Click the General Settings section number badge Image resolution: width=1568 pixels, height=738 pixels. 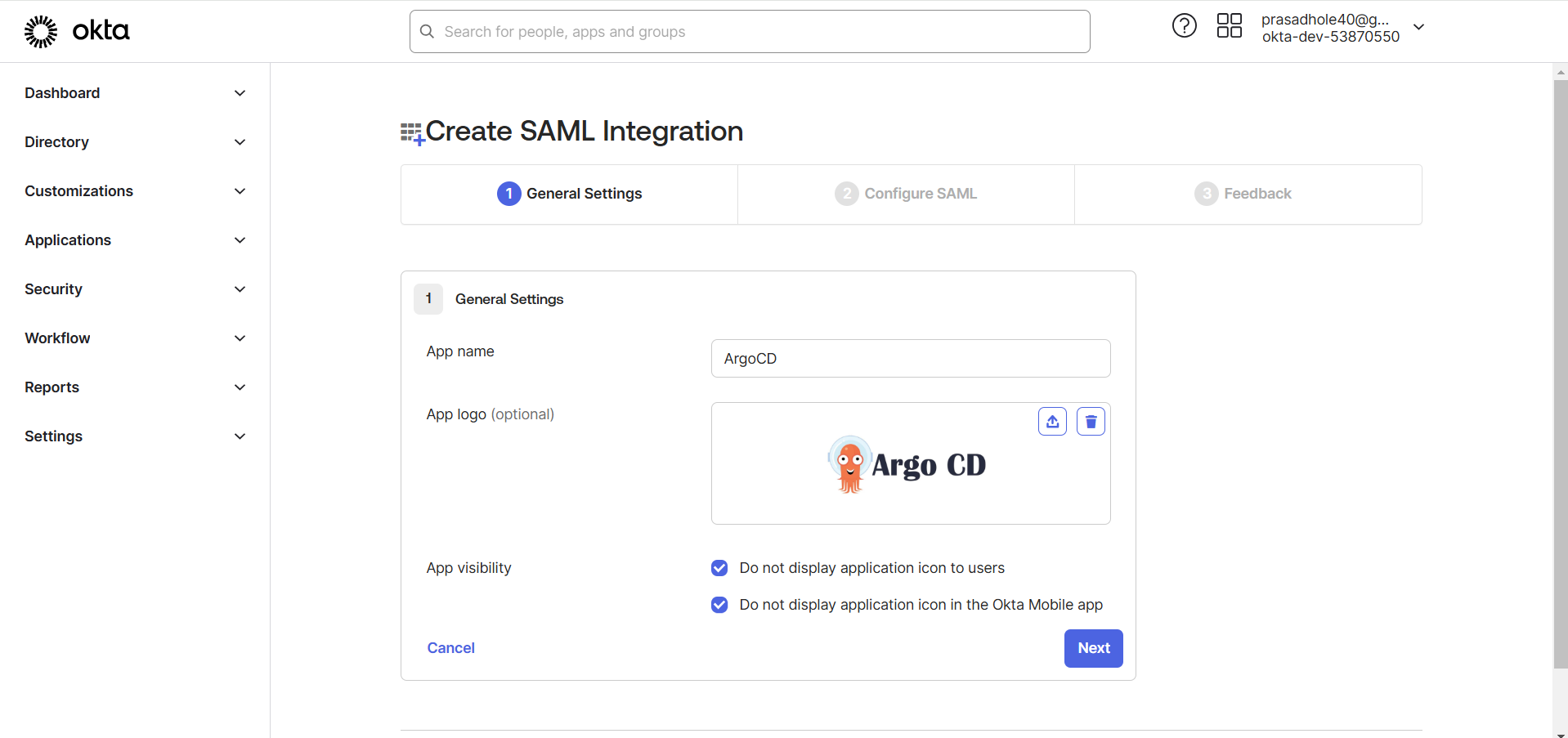tap(428, 298)
